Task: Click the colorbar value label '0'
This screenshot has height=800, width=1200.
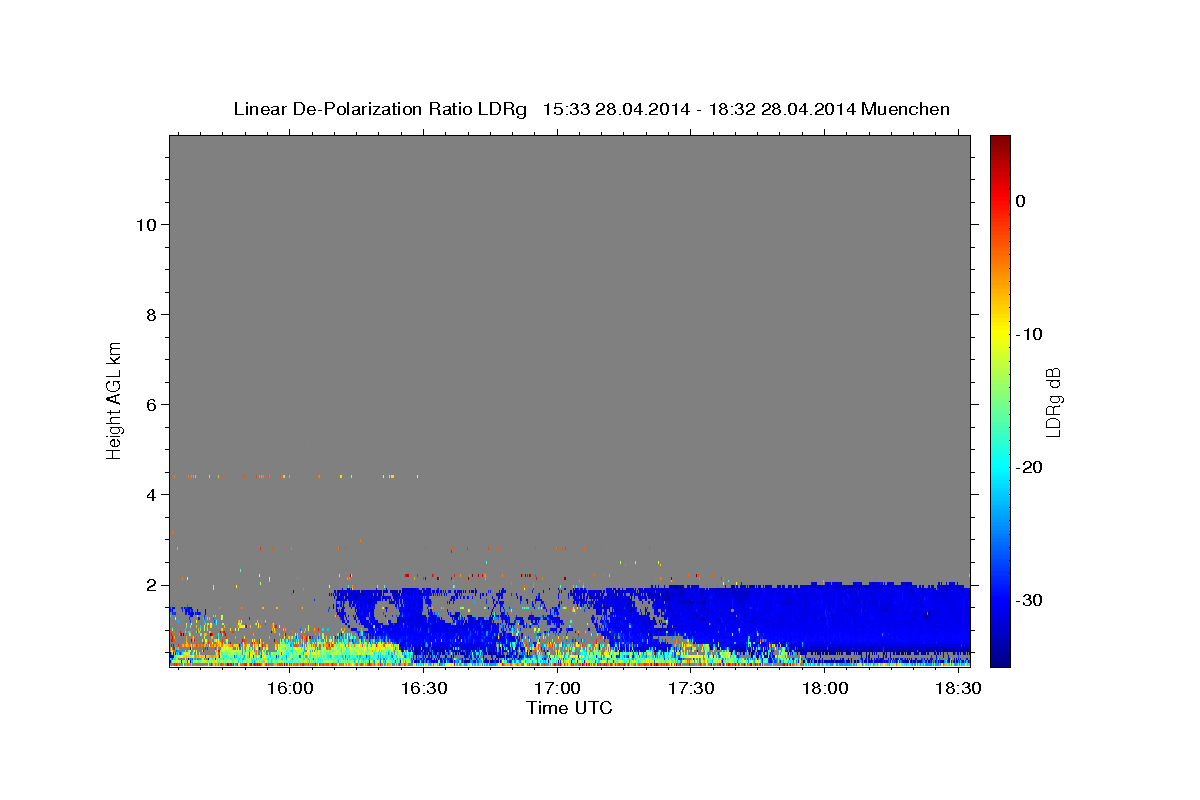Action: click(1021, 201)
